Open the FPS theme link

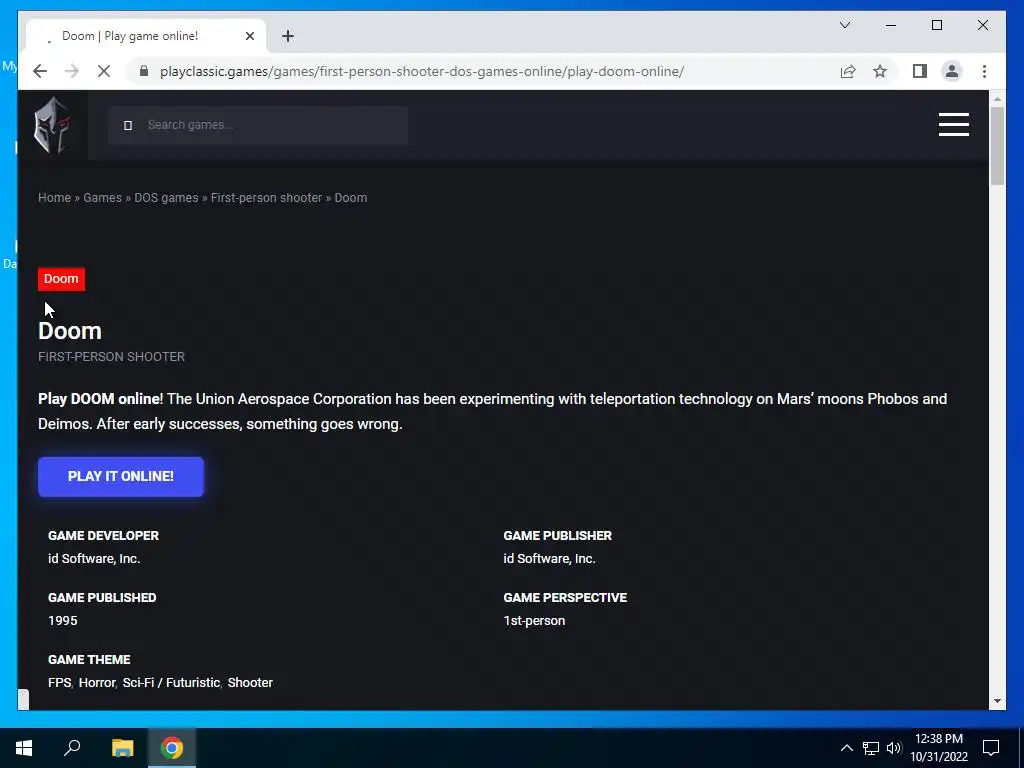[x=59, y=682]
